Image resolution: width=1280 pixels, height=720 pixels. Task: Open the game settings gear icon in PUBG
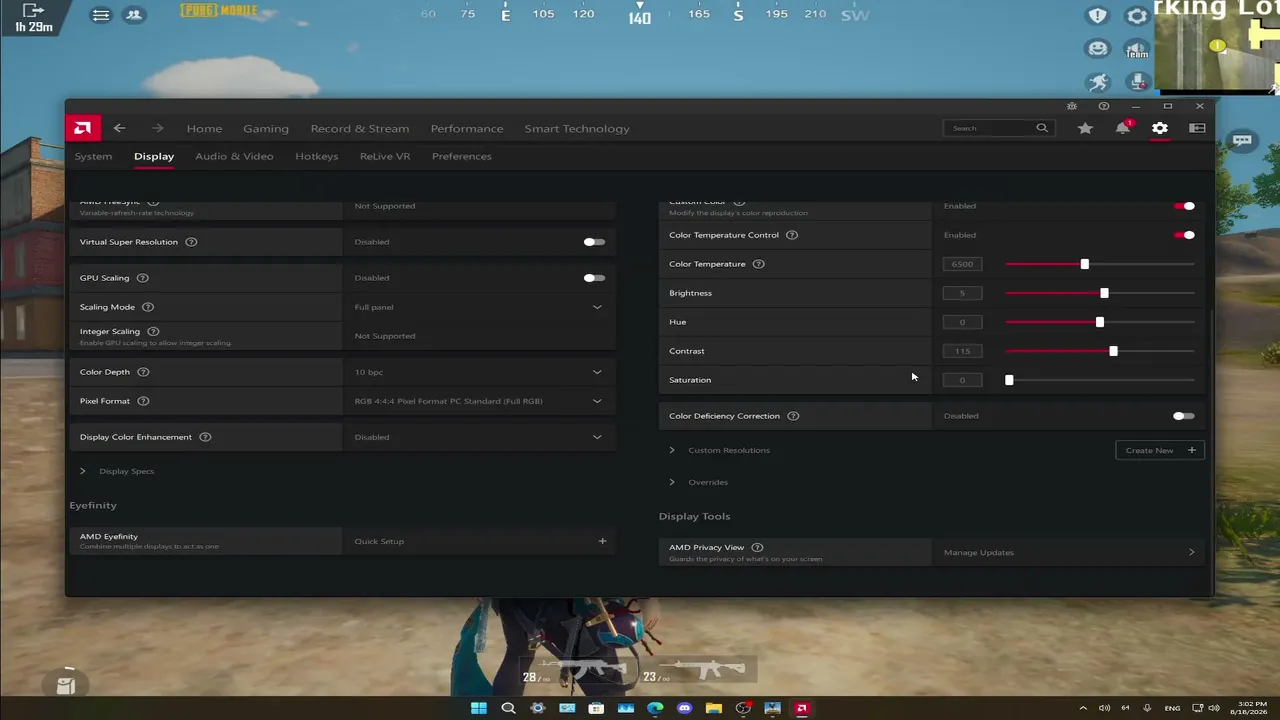[1137, 16]
